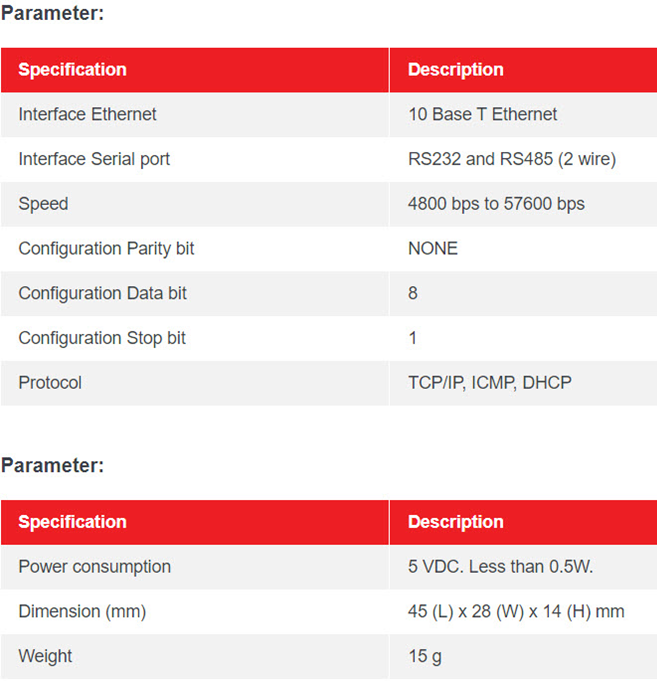Select 'TCP/IP, ICMP, DHCP' protocol value
Image resolution: width=657 pixels, height=681 pixels.
490,383
